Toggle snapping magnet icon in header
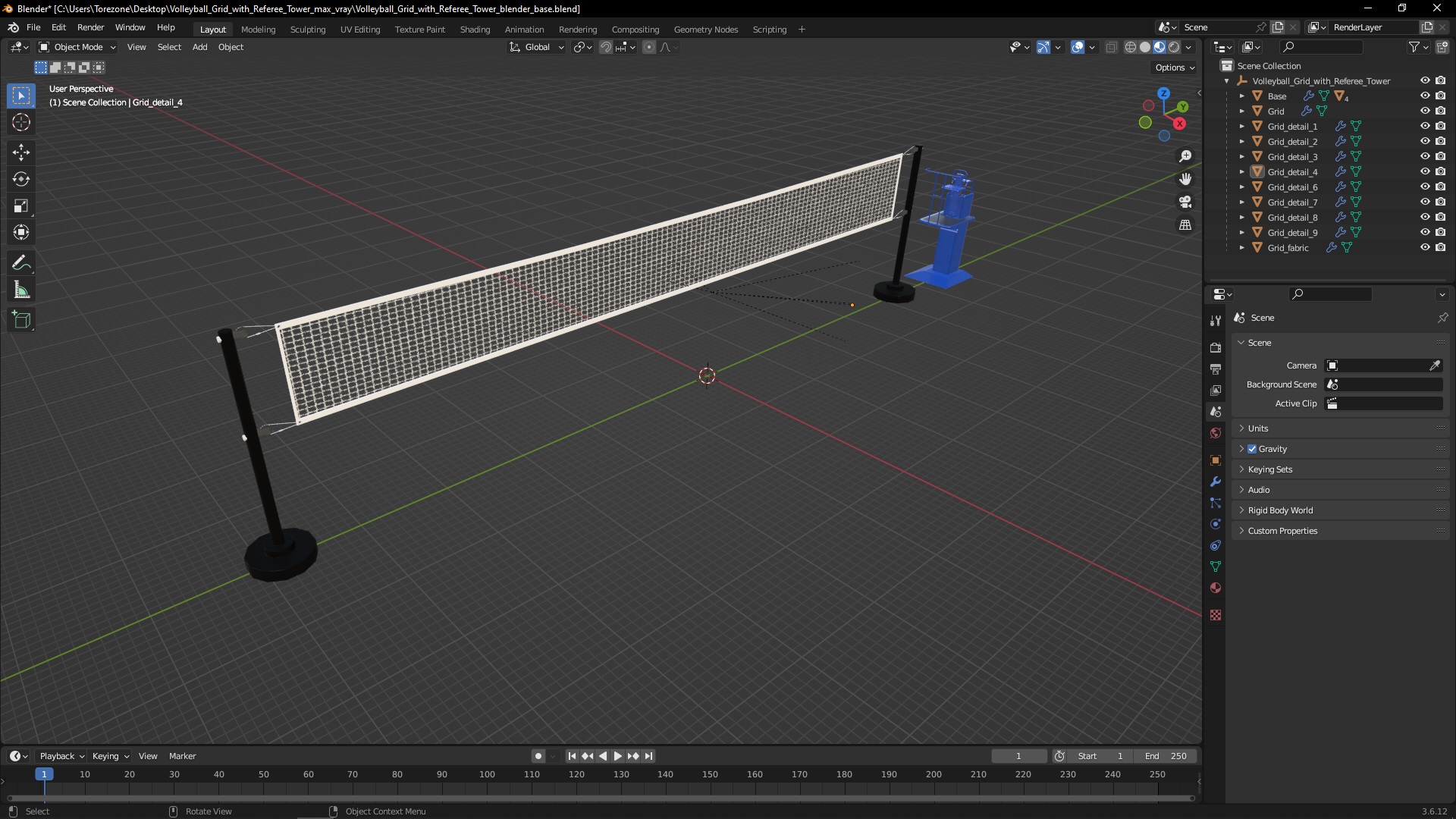The image size is (1456, 819). tap(606, 47)
